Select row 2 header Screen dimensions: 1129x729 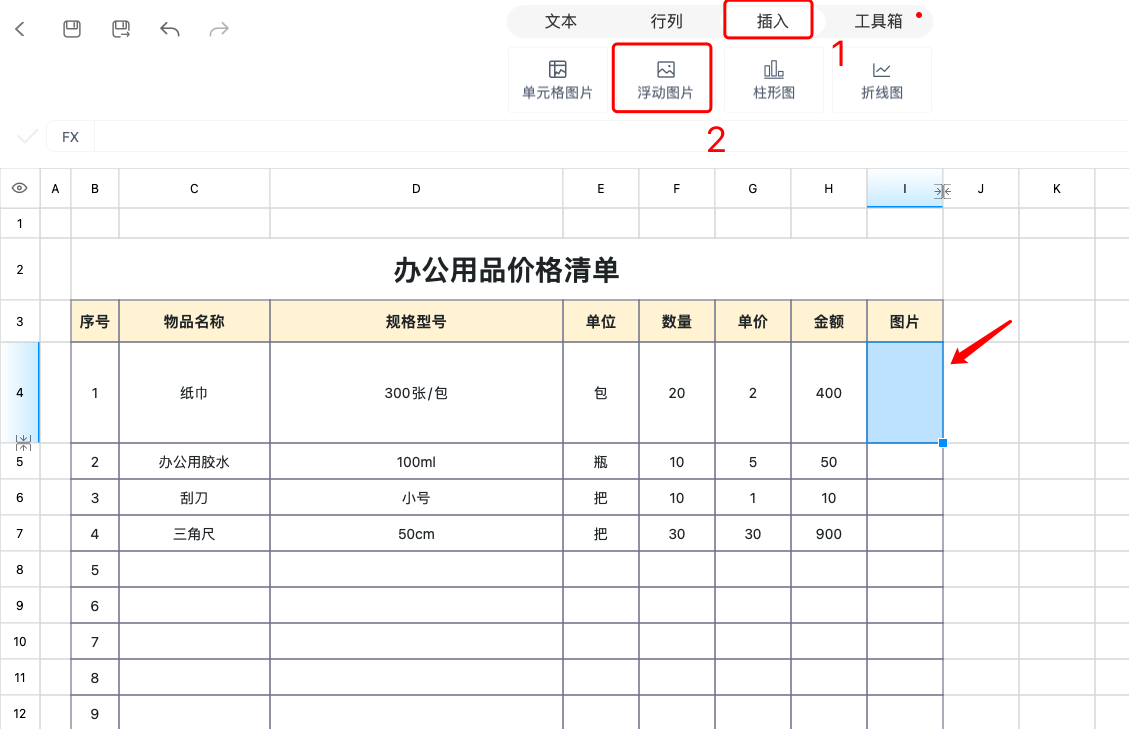click(x=19, y=269)
